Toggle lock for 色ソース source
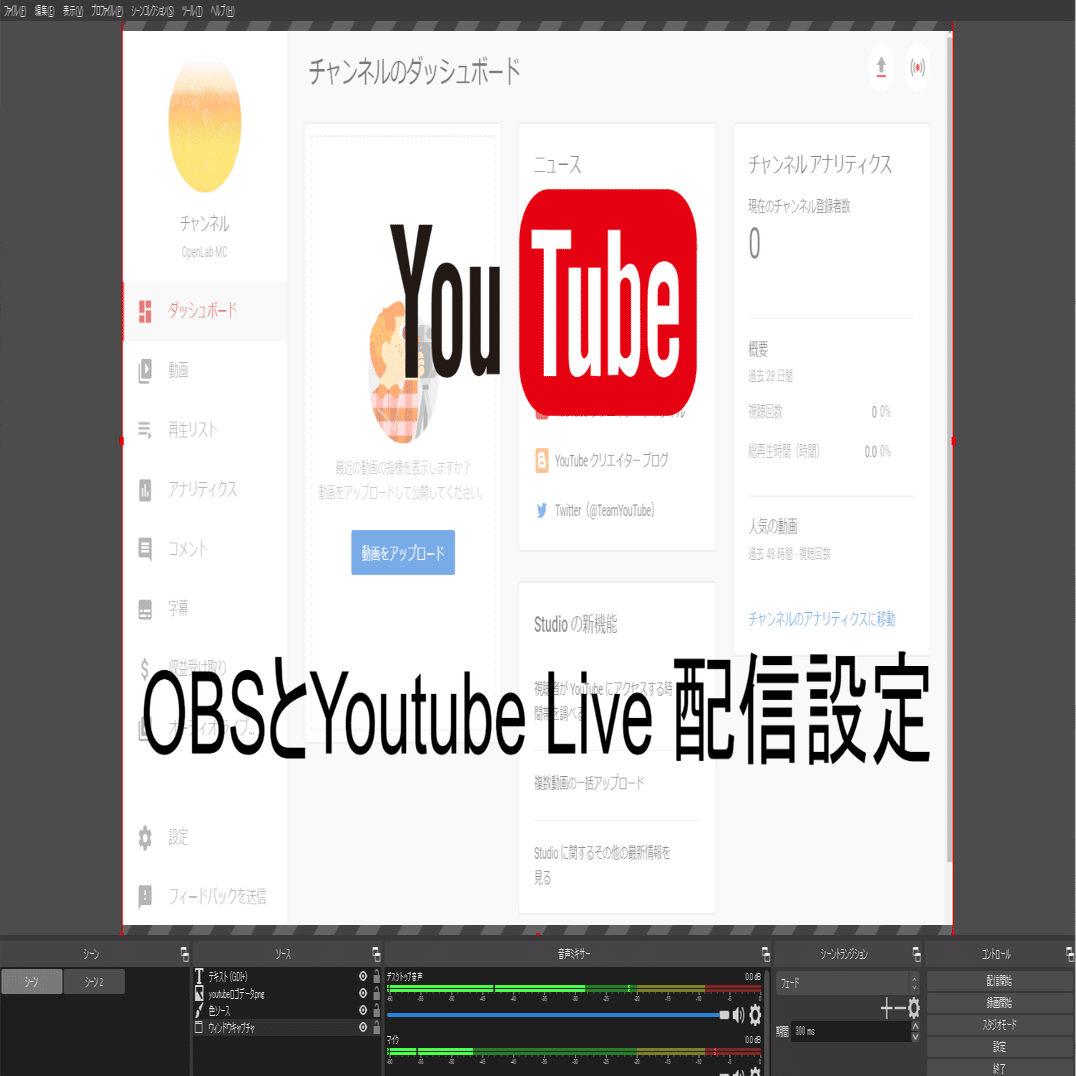1076x1076 pixels. pos(376,1011)
